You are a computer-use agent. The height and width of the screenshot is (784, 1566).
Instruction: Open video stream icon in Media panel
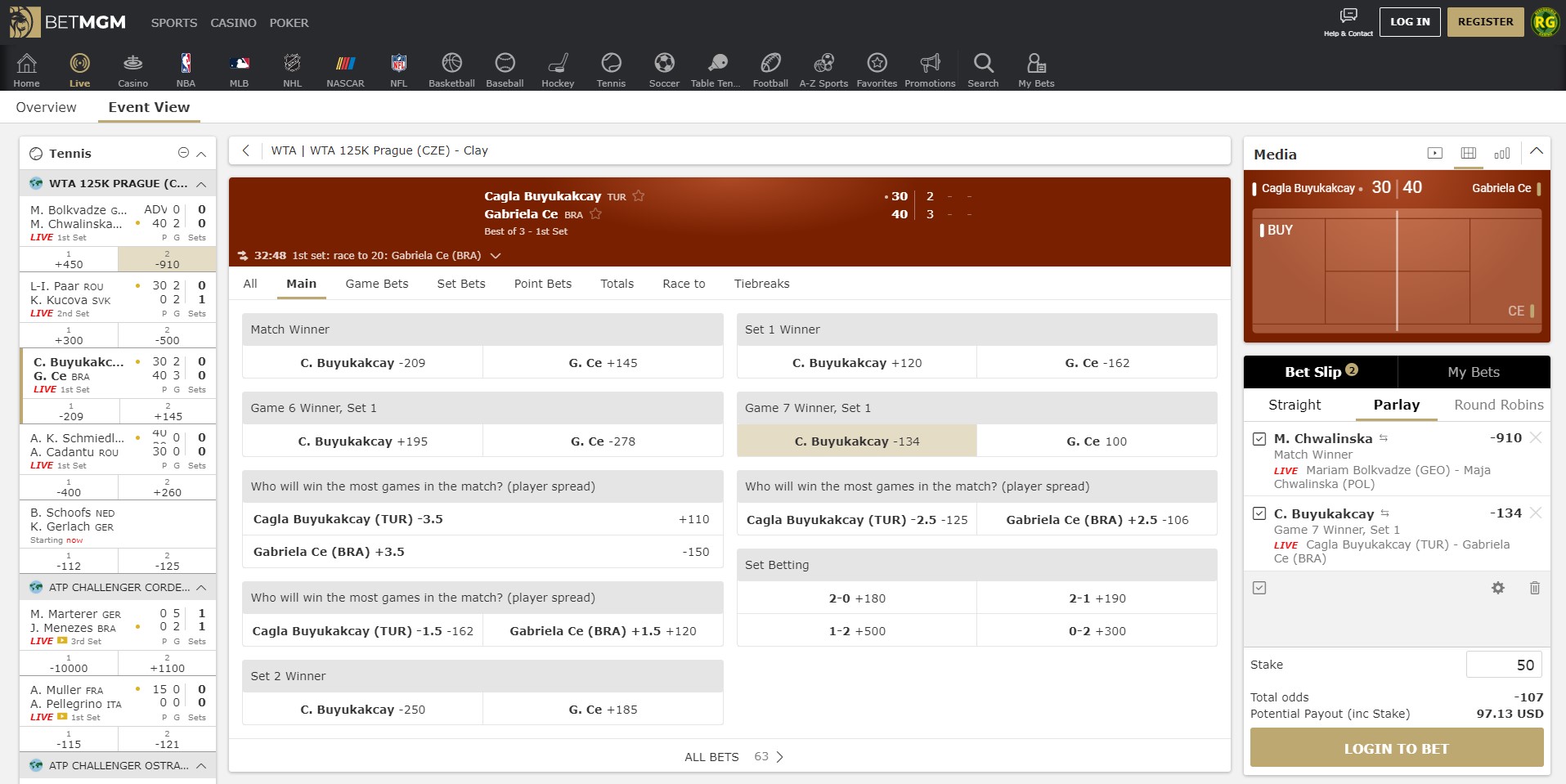click(x=1434, y=153)
